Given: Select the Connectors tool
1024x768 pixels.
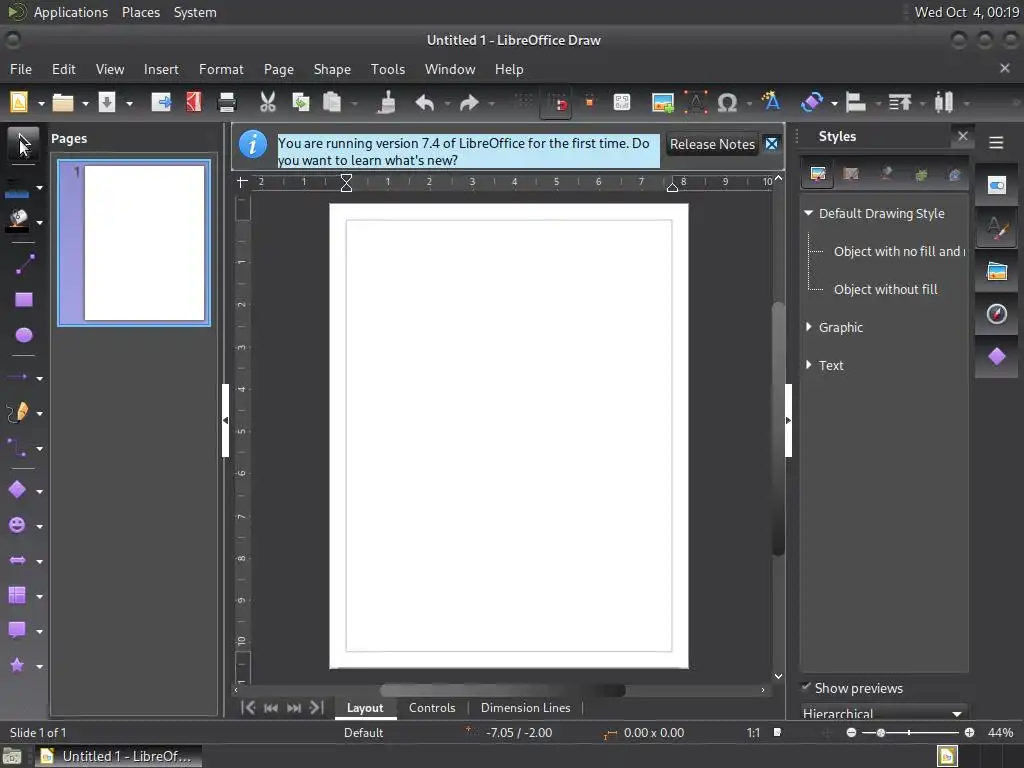Looking at the screenshot, I should pos(18,448).
